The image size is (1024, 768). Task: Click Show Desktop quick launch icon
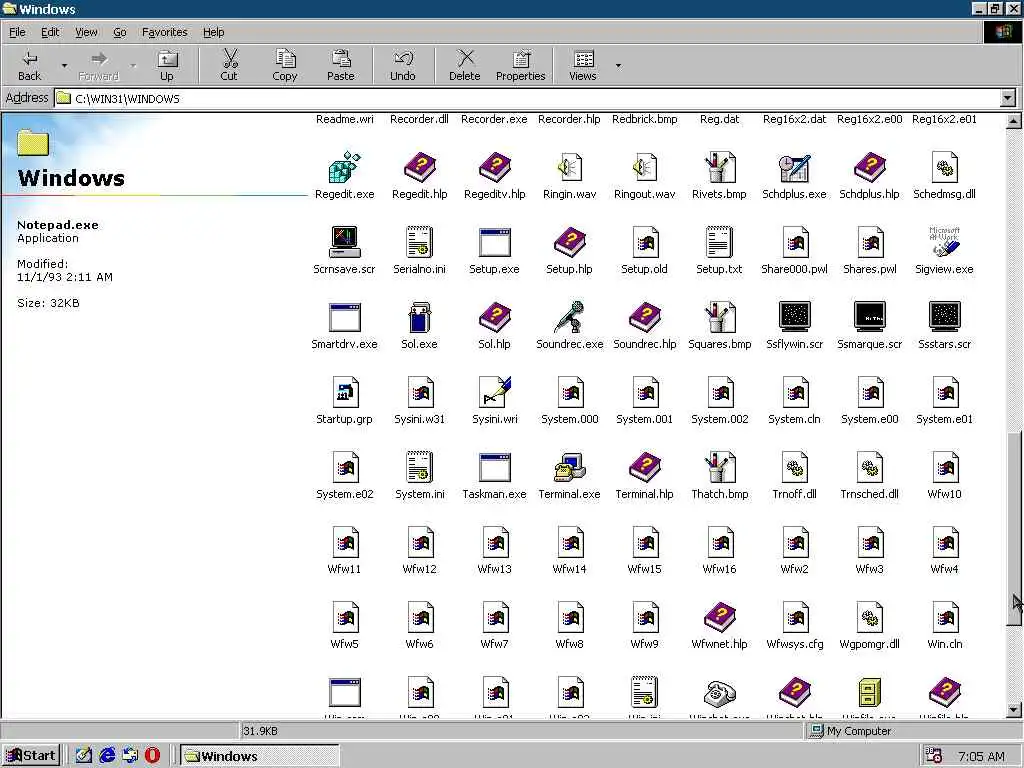click(84, 756)
